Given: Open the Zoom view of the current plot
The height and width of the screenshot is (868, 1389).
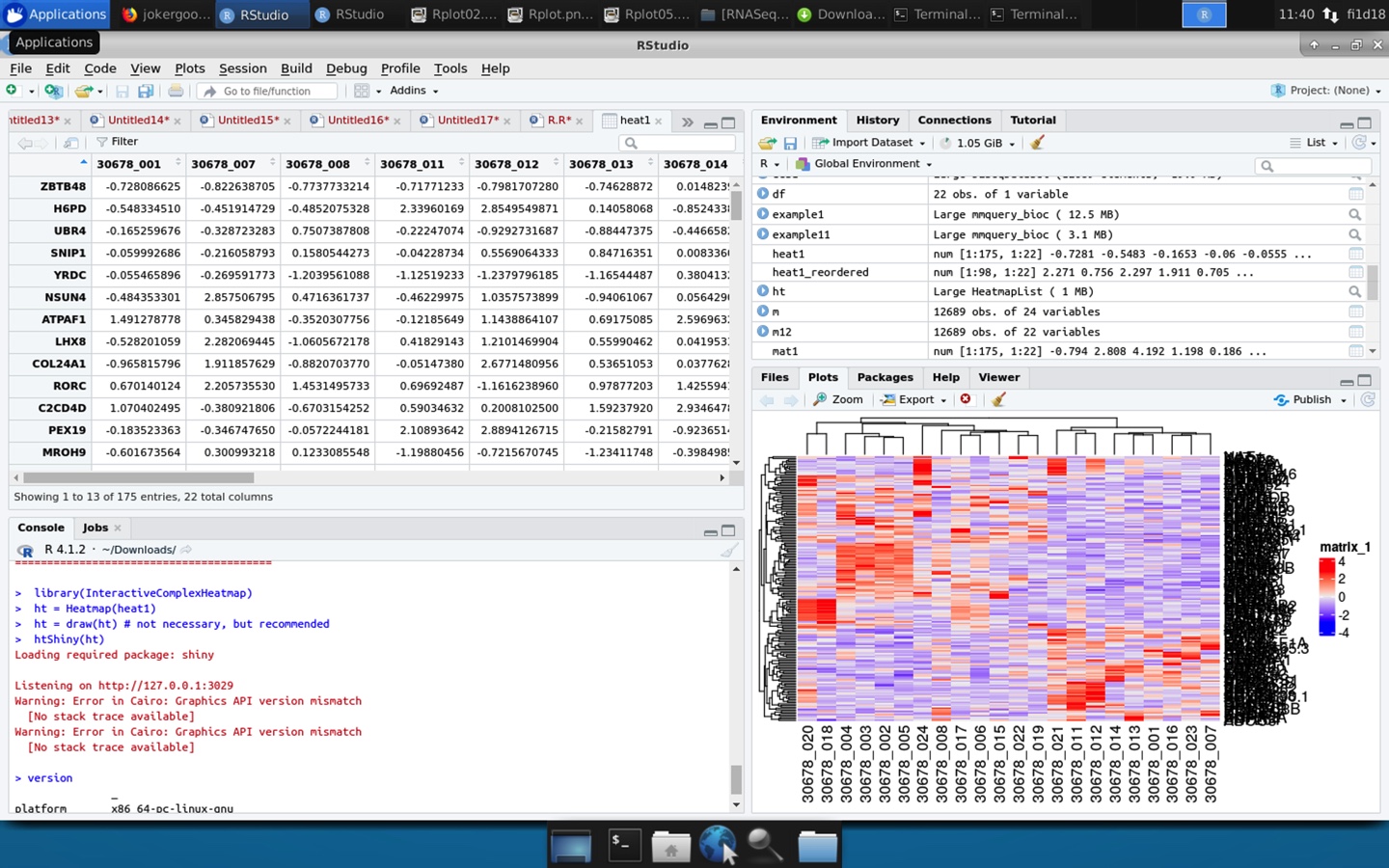Looking at the screenshot, I should coord(838,398).
